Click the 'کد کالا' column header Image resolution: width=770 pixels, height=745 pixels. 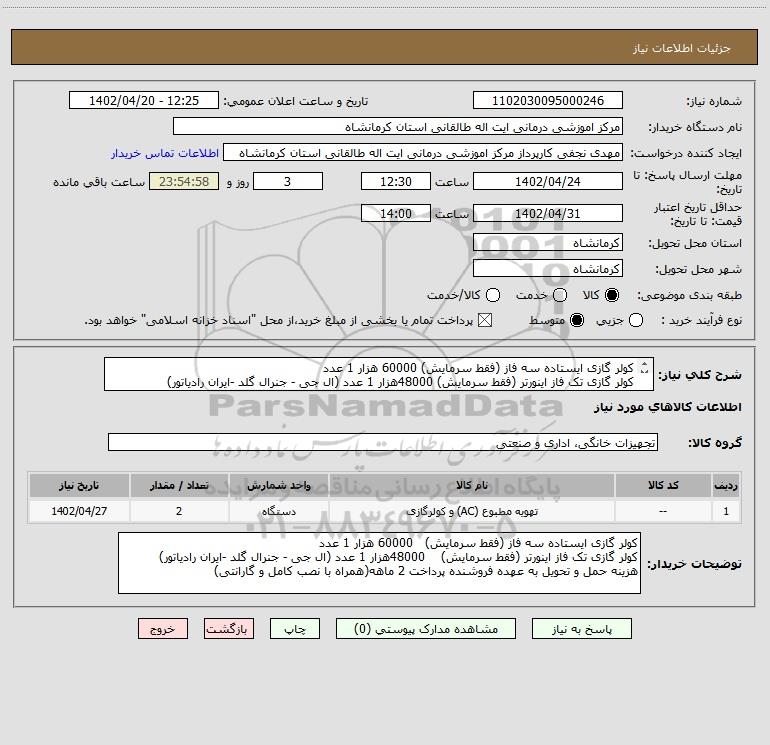(663, 485)
